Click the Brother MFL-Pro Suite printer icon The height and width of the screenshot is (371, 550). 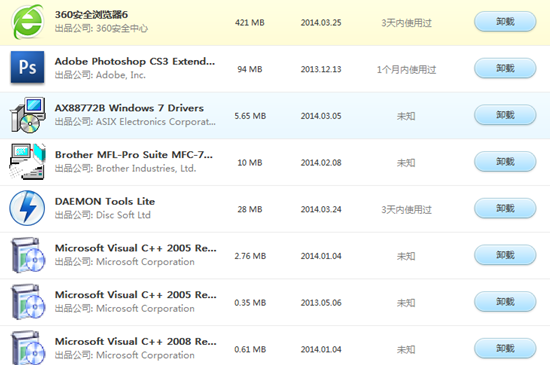(27, 162)
